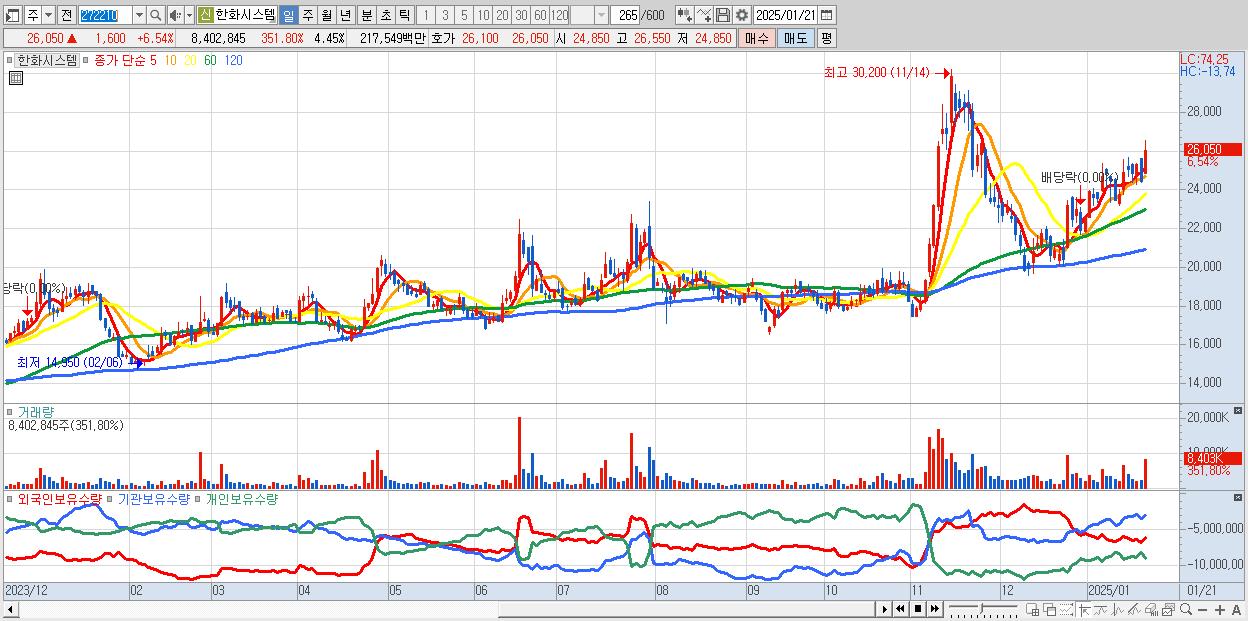Viewport: 1248px width, 621px height.
Task: Open the stock code search magnifier
Action: click(156, 15)
